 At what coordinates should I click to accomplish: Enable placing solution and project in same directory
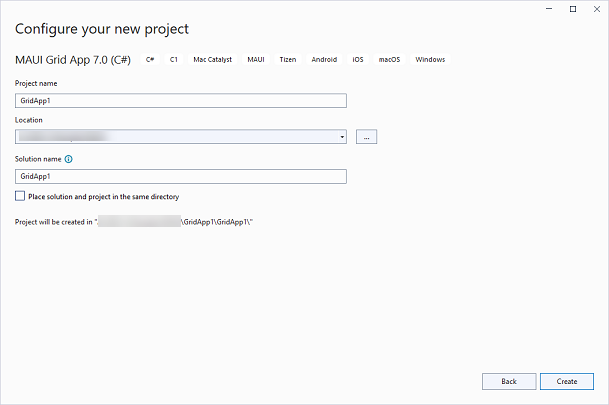point(21,197)
